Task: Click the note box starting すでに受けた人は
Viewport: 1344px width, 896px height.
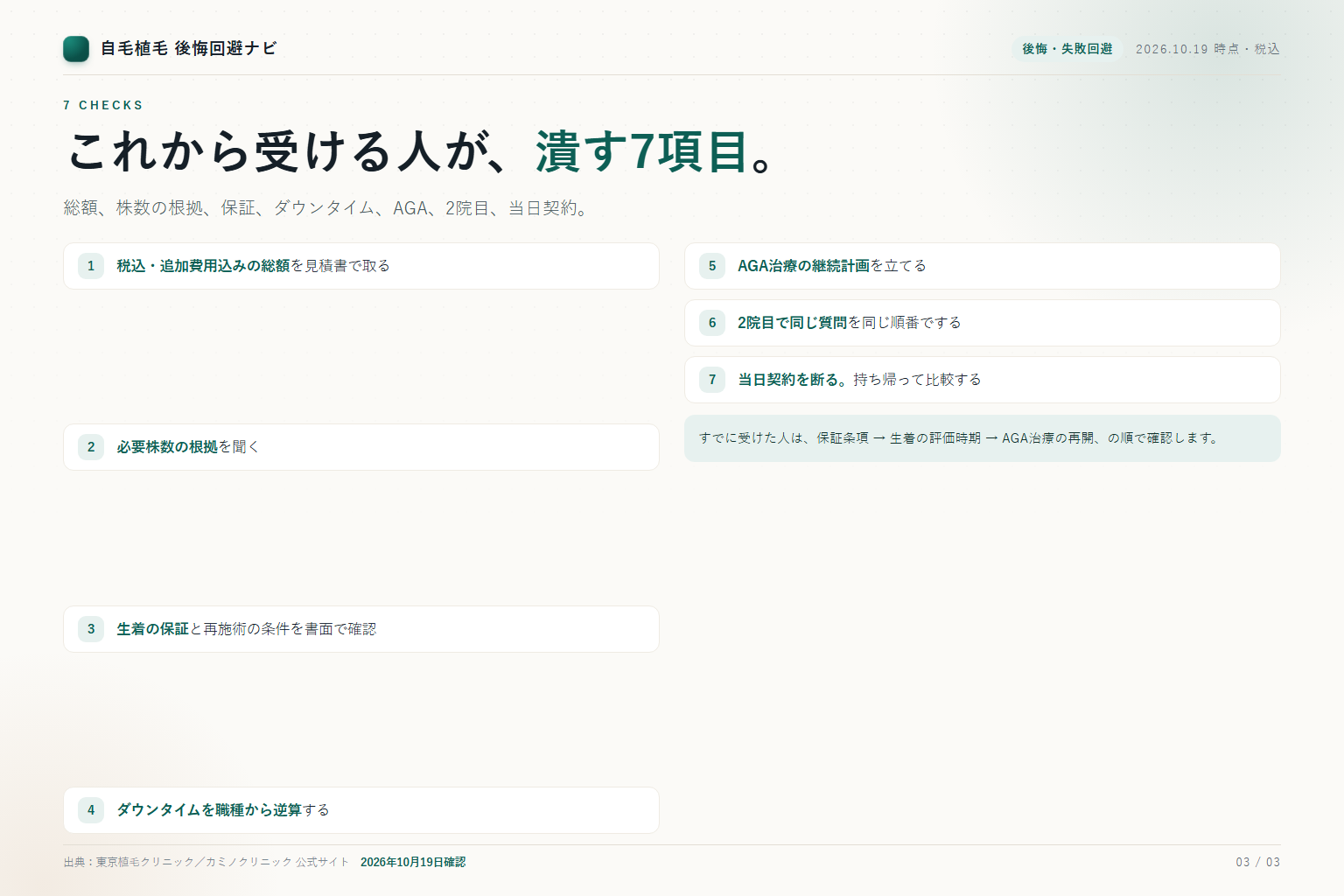Action: click(x=983, y=438)
